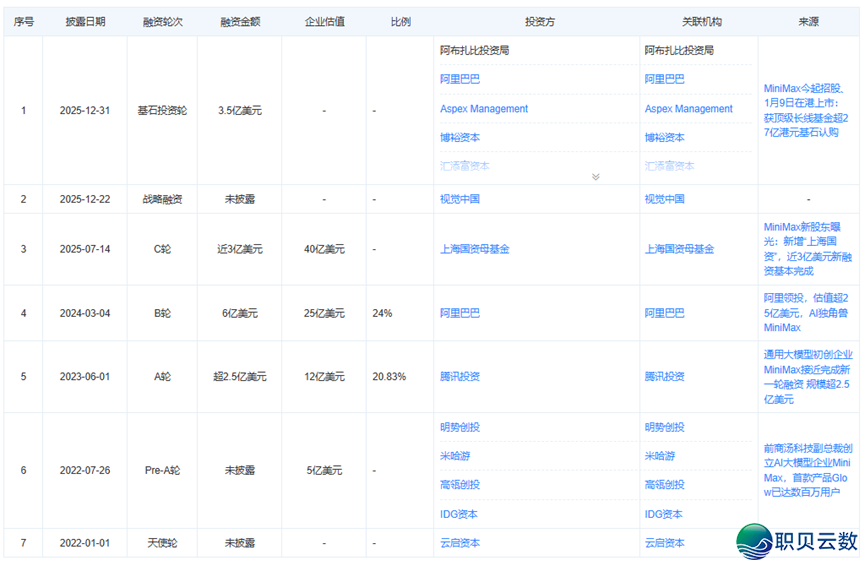Open the '前商汤科技副总裁' source article
This screenshot has height=566, width=865.
[x=808, y=470]
